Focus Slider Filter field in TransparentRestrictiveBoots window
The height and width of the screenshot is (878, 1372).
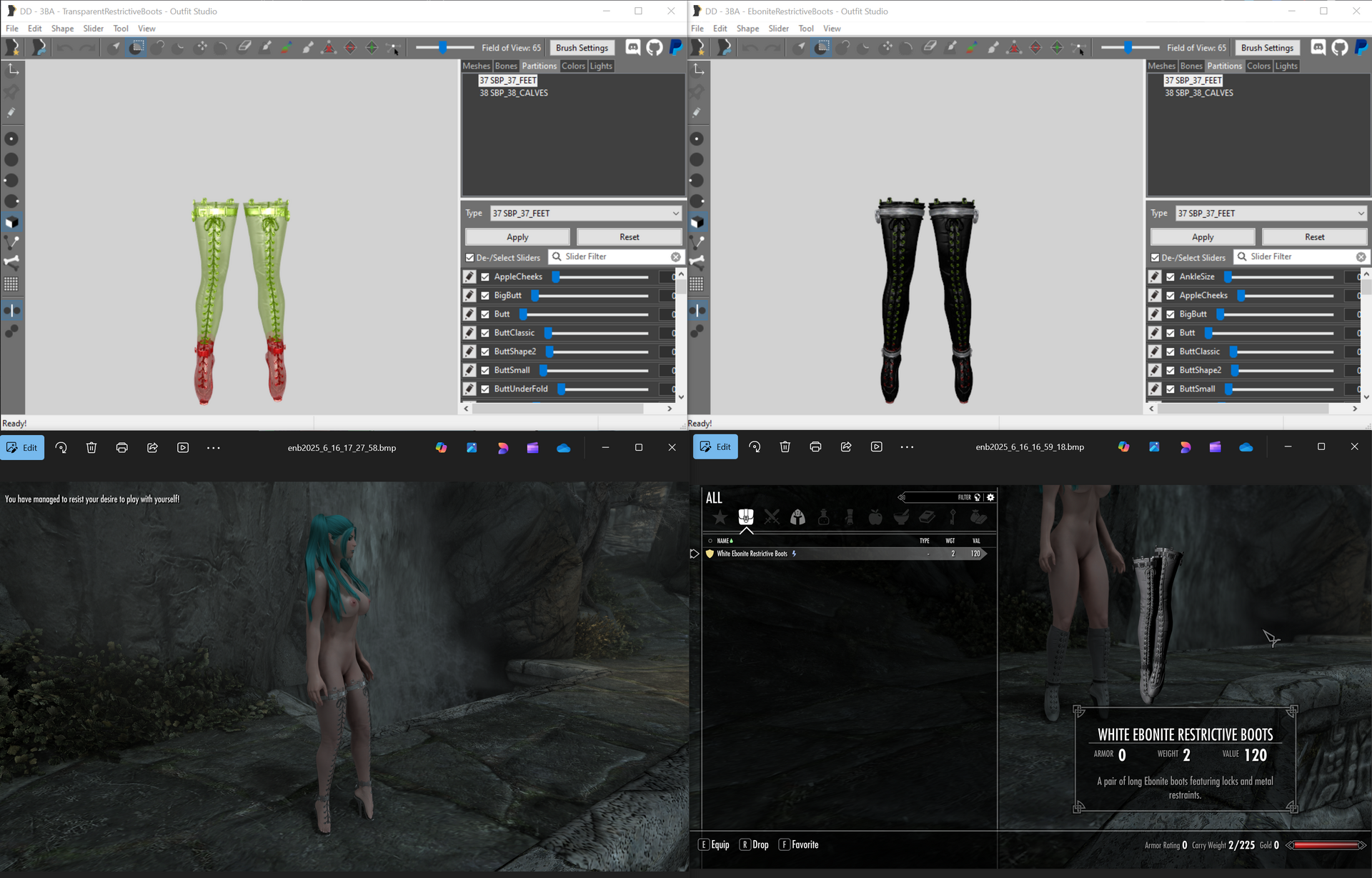[x=615, y=256]
